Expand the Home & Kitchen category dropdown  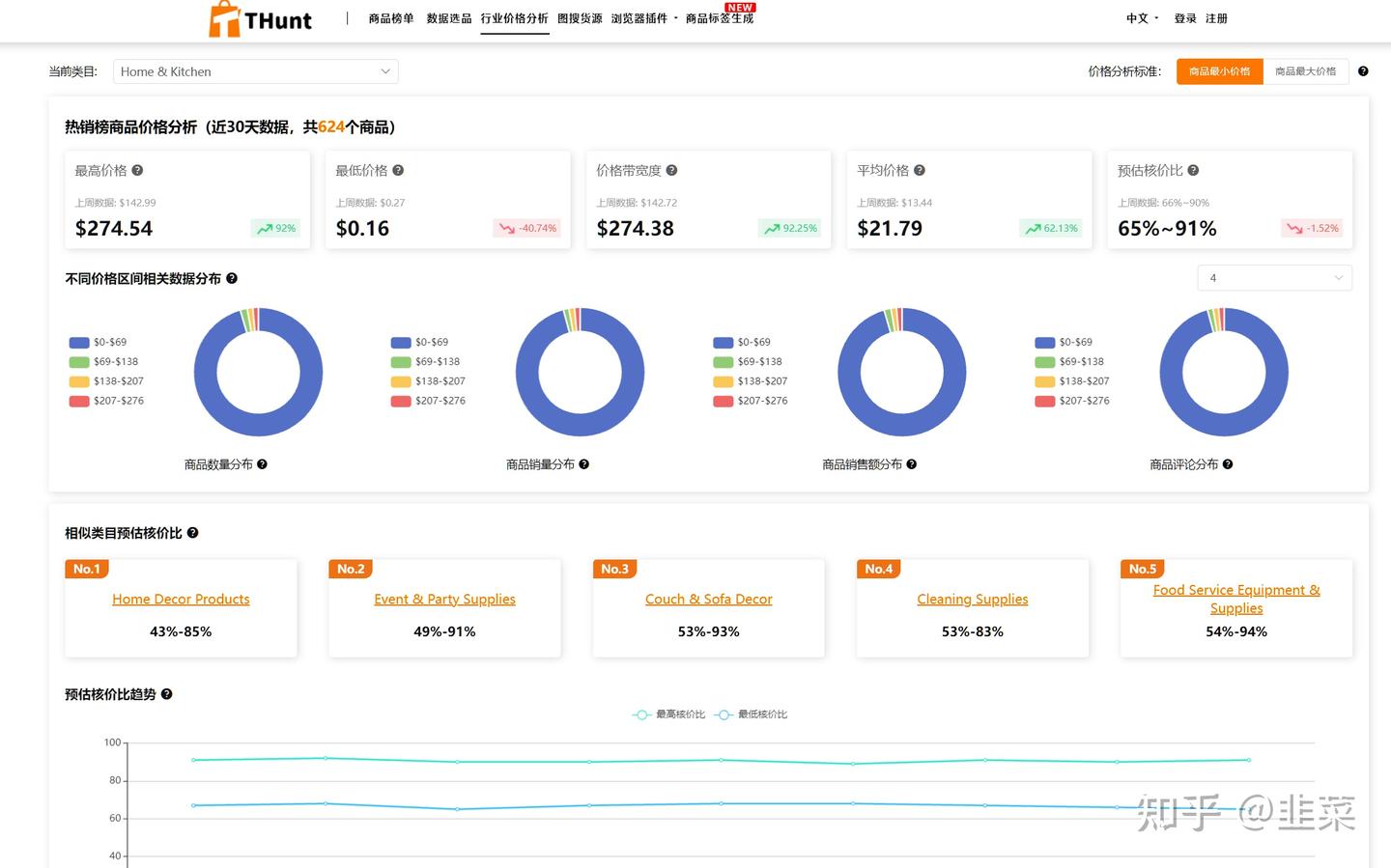pyautogui.click(x=256, y=71)
